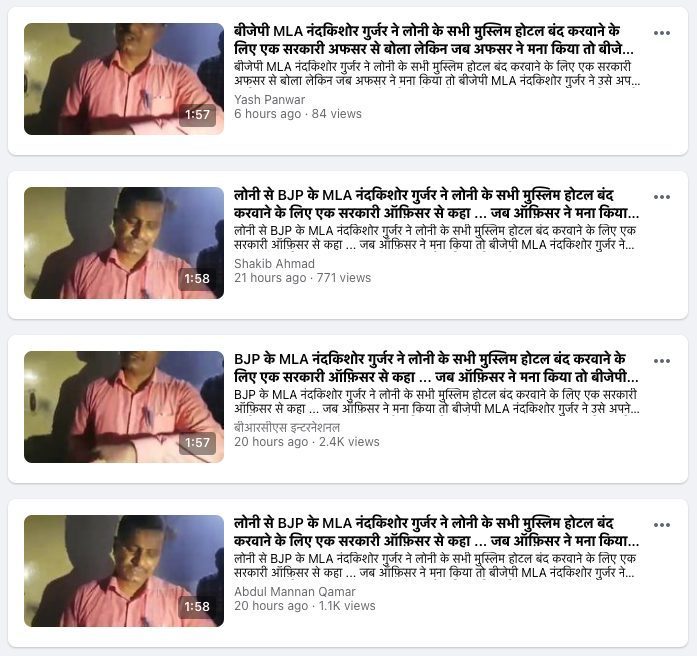Open options menu for Yash Panwar video

[661, 33]
